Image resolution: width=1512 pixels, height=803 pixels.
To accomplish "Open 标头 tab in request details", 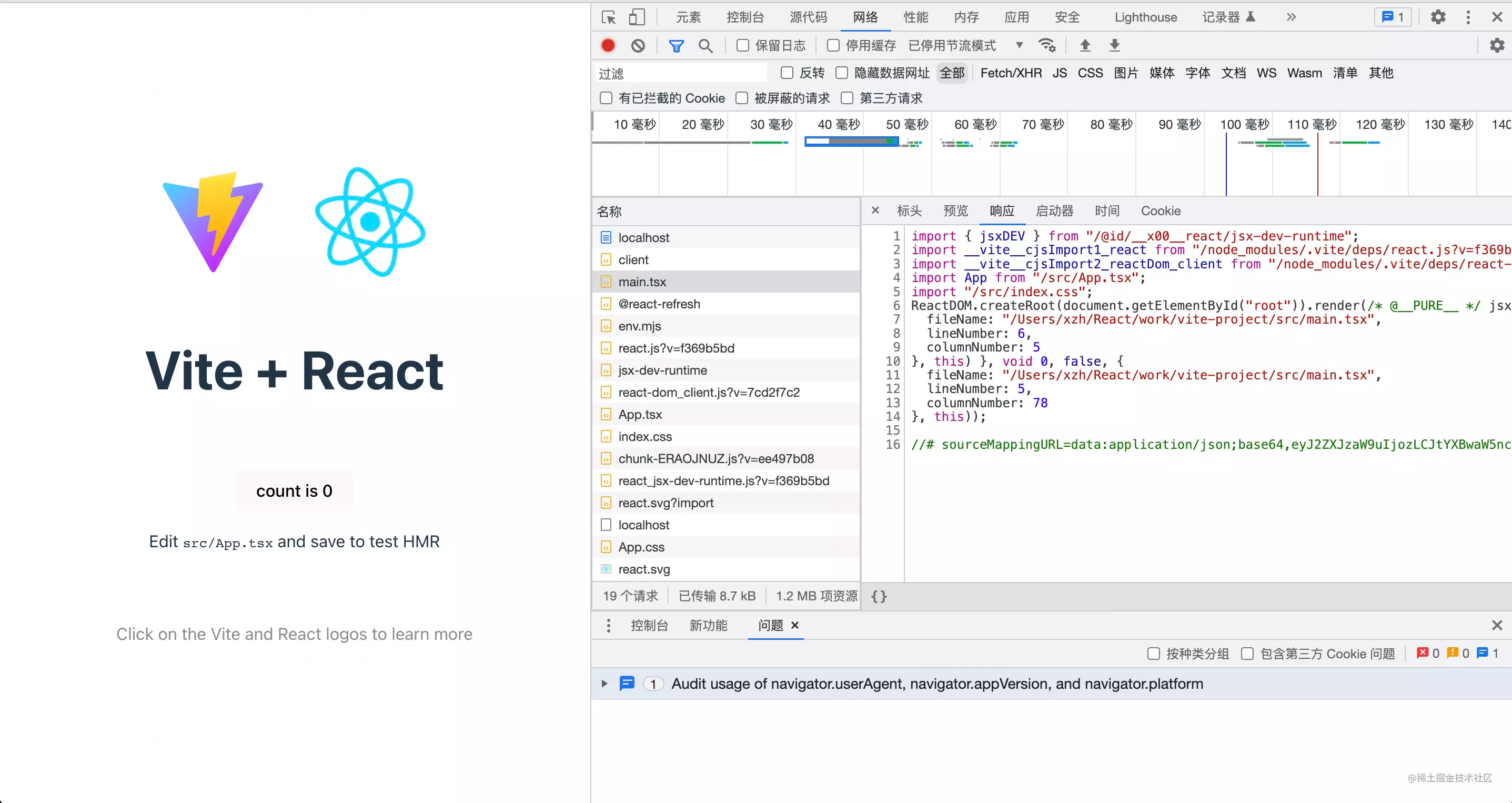I will click(x=909, y=210).
